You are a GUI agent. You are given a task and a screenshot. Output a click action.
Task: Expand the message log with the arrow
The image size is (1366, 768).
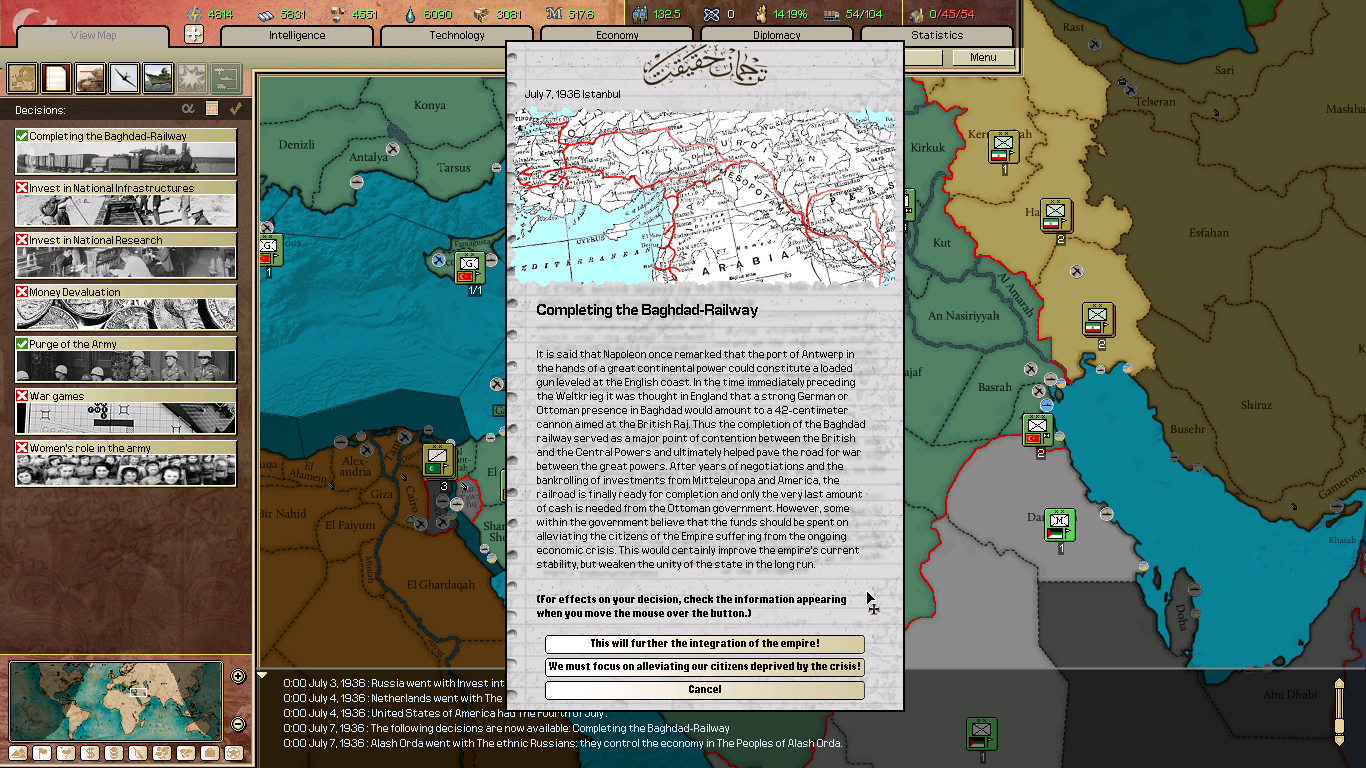coord(263,676)
